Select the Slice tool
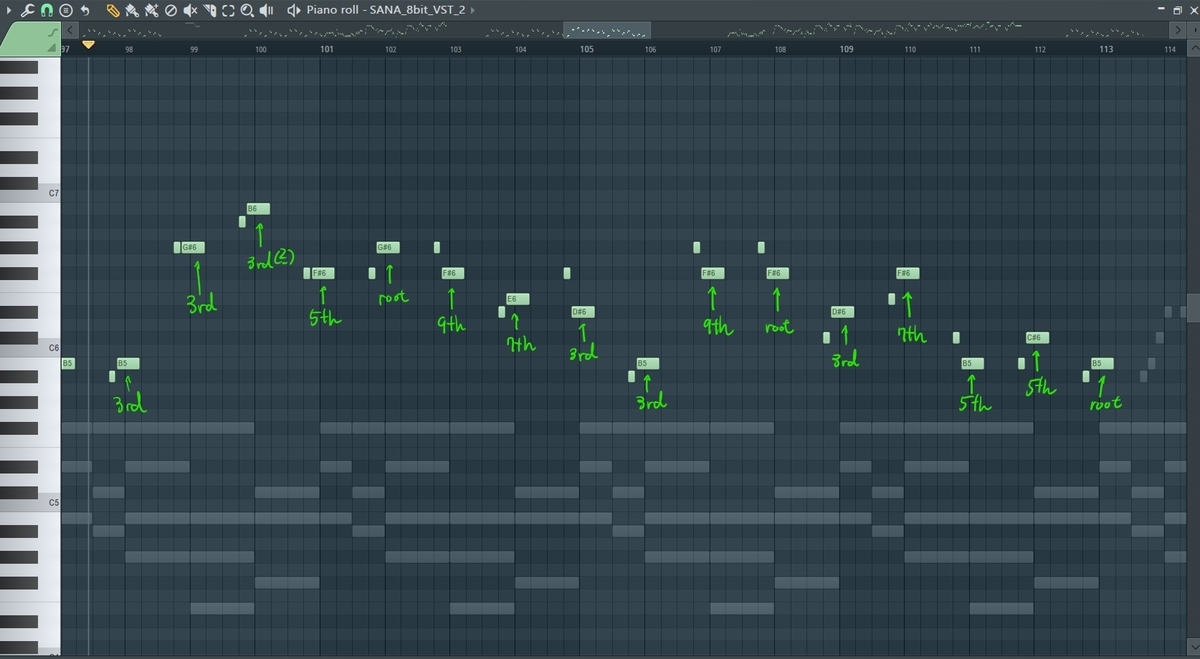Viewport: 1200px width, 659px height. (209, 10)
